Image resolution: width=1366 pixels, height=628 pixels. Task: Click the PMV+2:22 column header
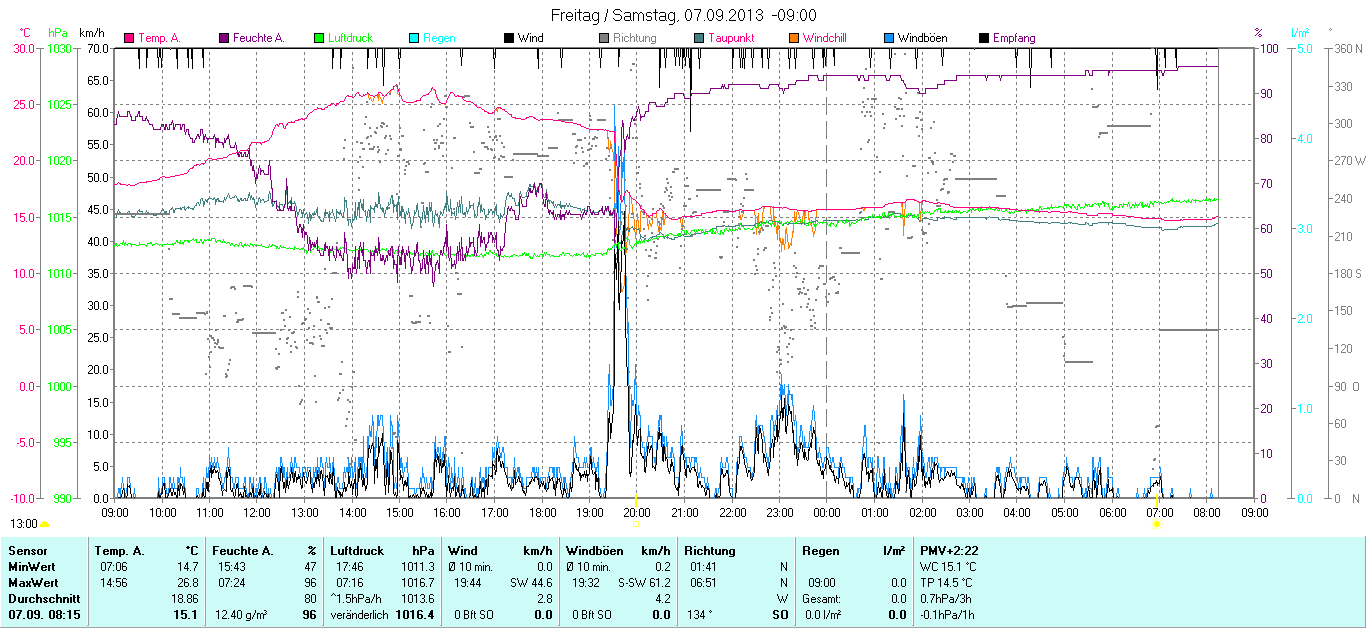tap(949, 551)
